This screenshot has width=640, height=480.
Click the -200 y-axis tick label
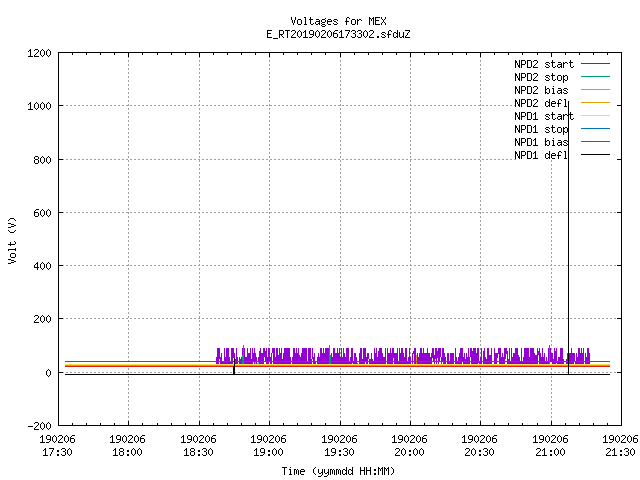pos(39,426)
